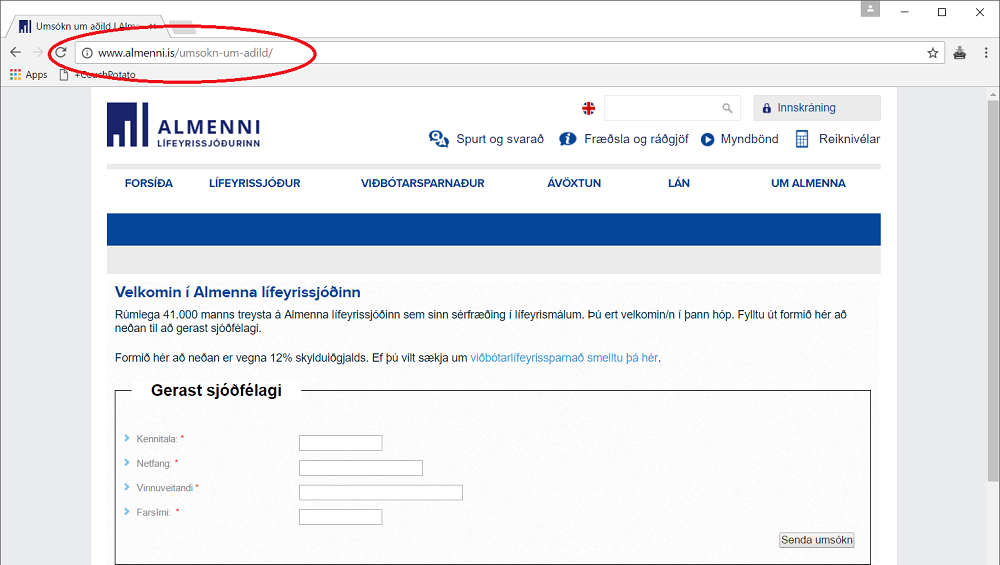The width and height of the screenshot is (1000, 565).
Task: Click the Almenni lífeyrissjóðurinn logo
Action: 184,125
